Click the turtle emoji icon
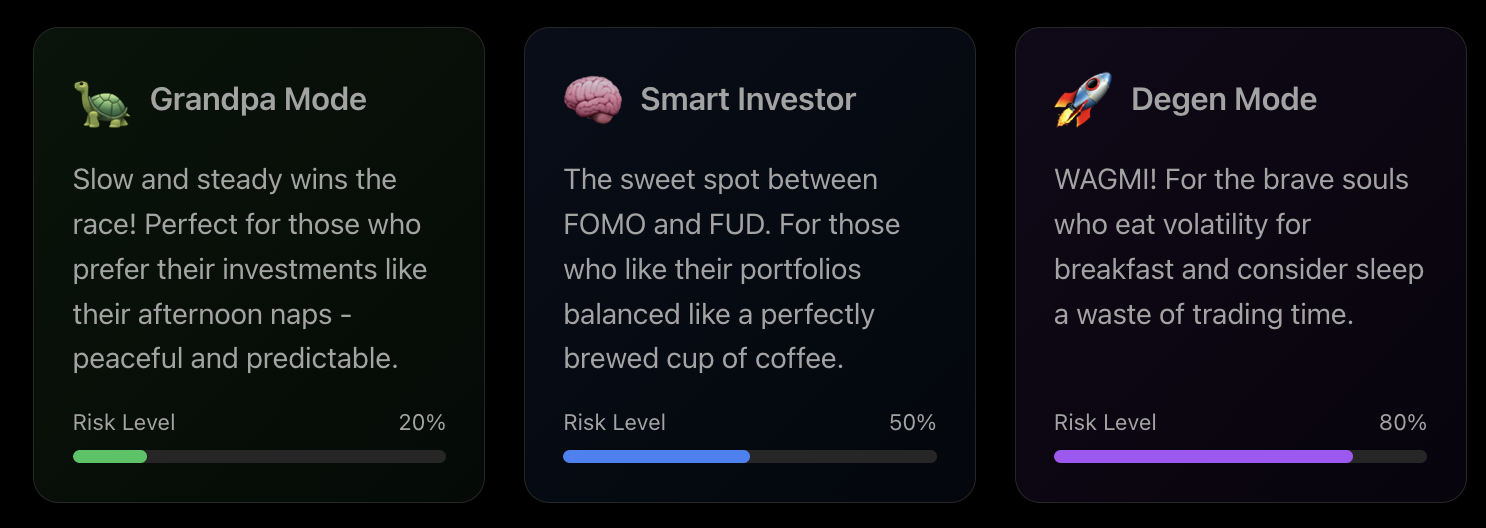The height and width of the screenshot is (528, 1486). pyautogui.click(x=101, y=100)
